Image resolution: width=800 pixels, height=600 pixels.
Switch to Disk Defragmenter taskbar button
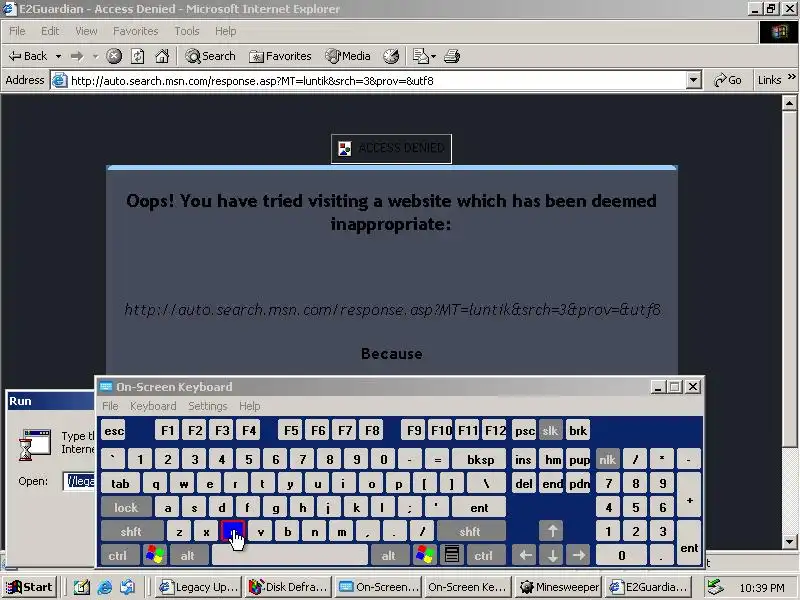pos(289,587)
